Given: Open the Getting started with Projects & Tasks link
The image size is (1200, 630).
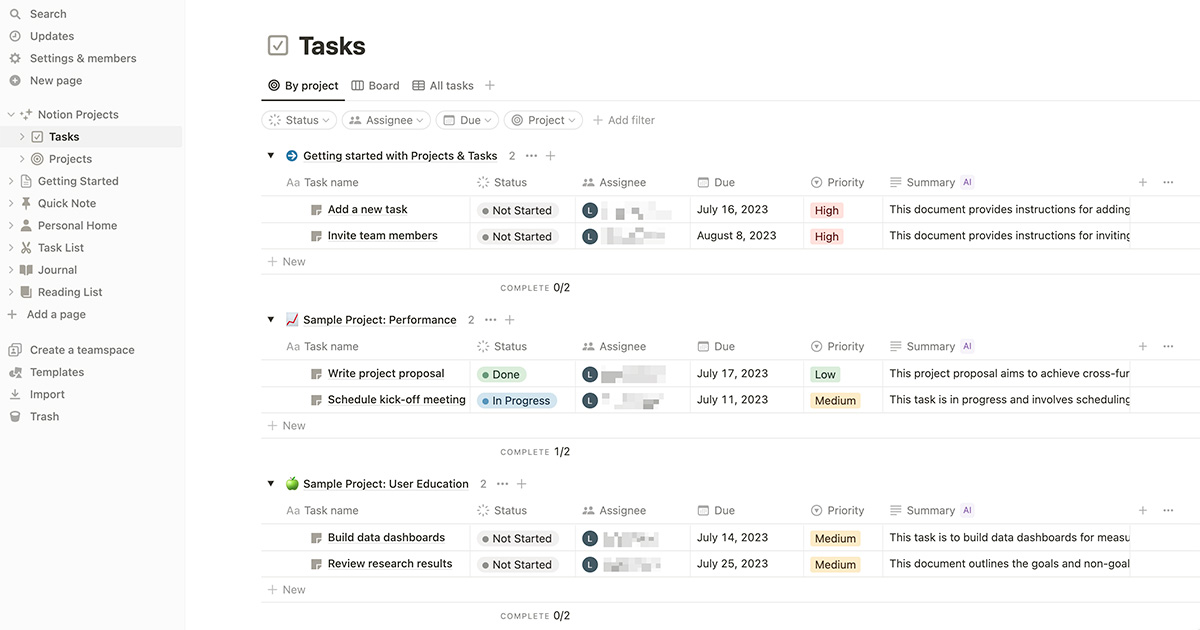Looking at the screenshot, I should (400, 156).
